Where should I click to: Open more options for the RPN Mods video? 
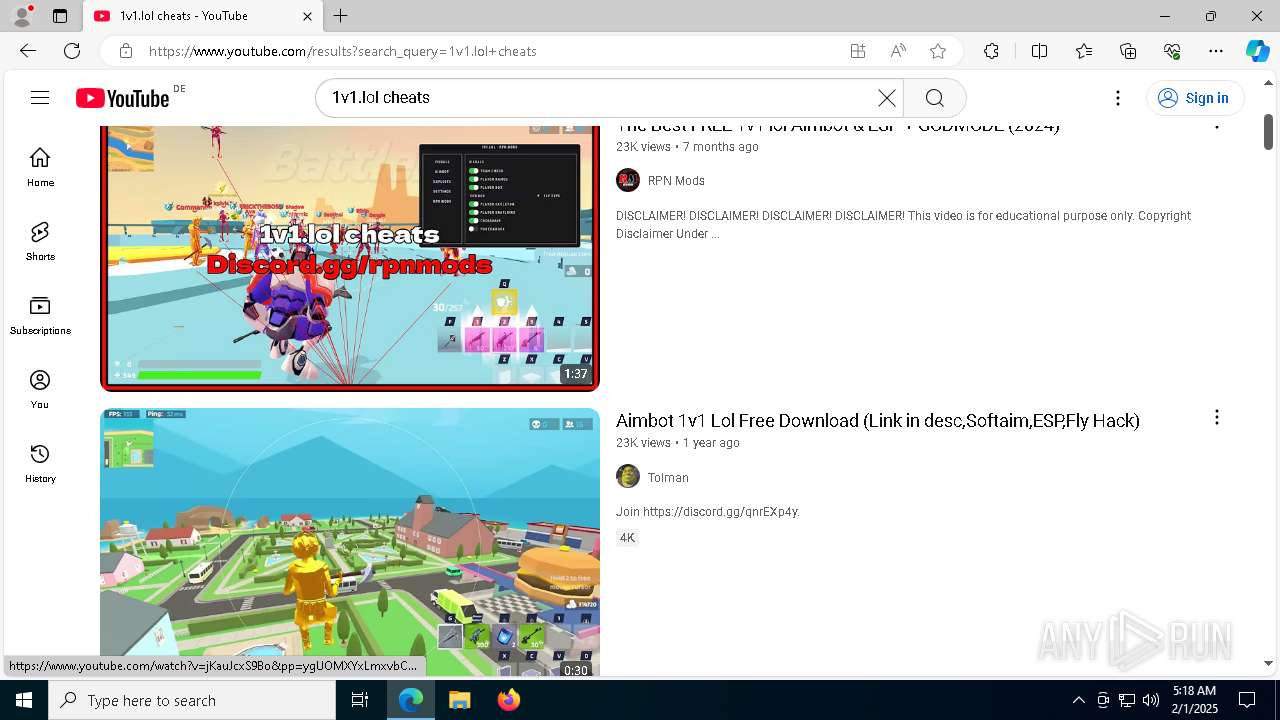(x=1216, y=127)
